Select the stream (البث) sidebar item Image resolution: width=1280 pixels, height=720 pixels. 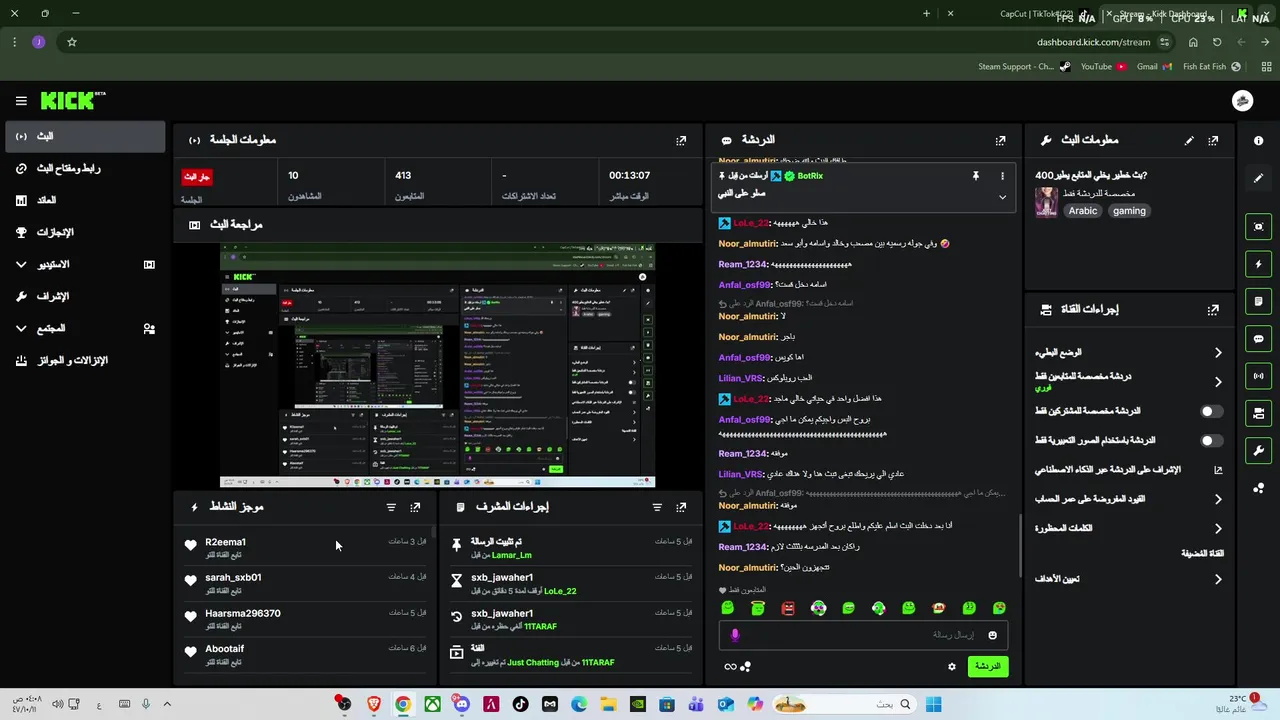pos(85,137)
